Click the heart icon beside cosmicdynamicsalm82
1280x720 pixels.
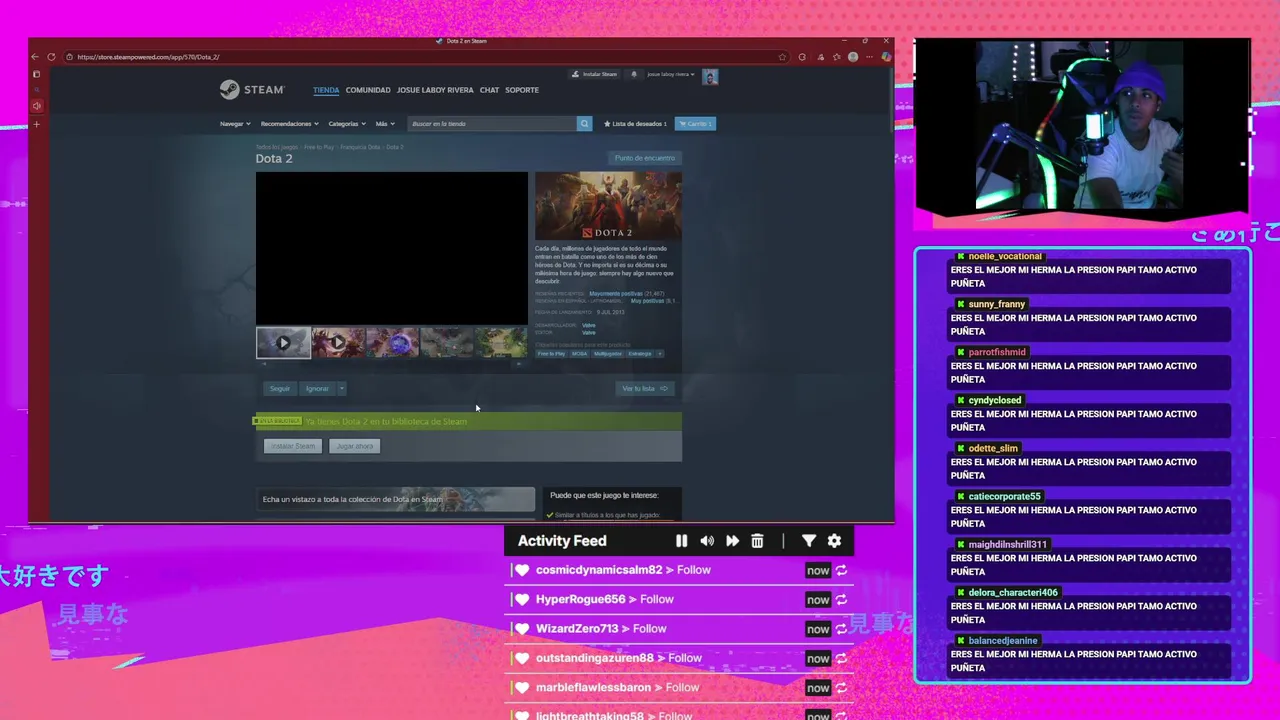coord(522,570)
